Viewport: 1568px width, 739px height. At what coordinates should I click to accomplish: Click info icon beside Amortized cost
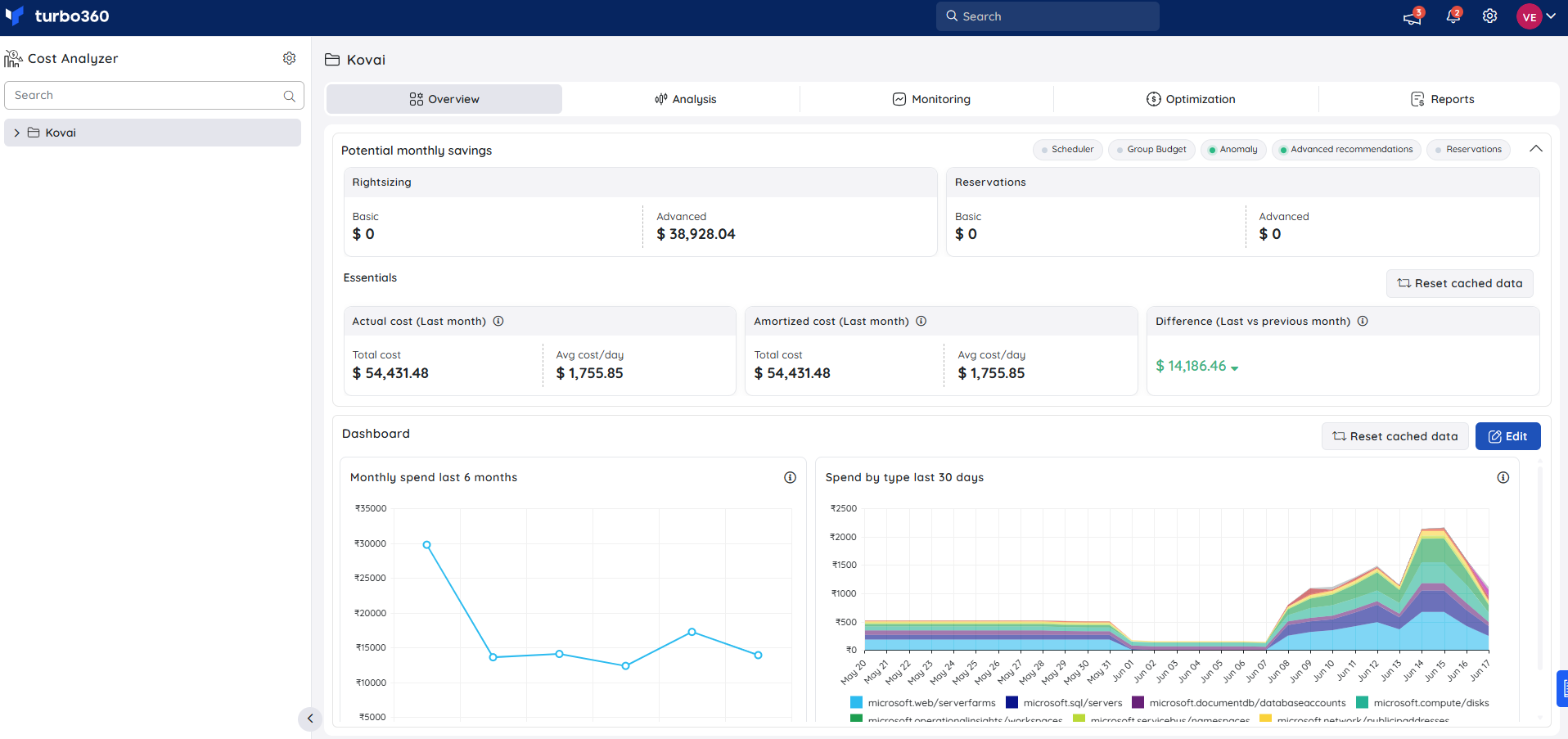[921, 321]
